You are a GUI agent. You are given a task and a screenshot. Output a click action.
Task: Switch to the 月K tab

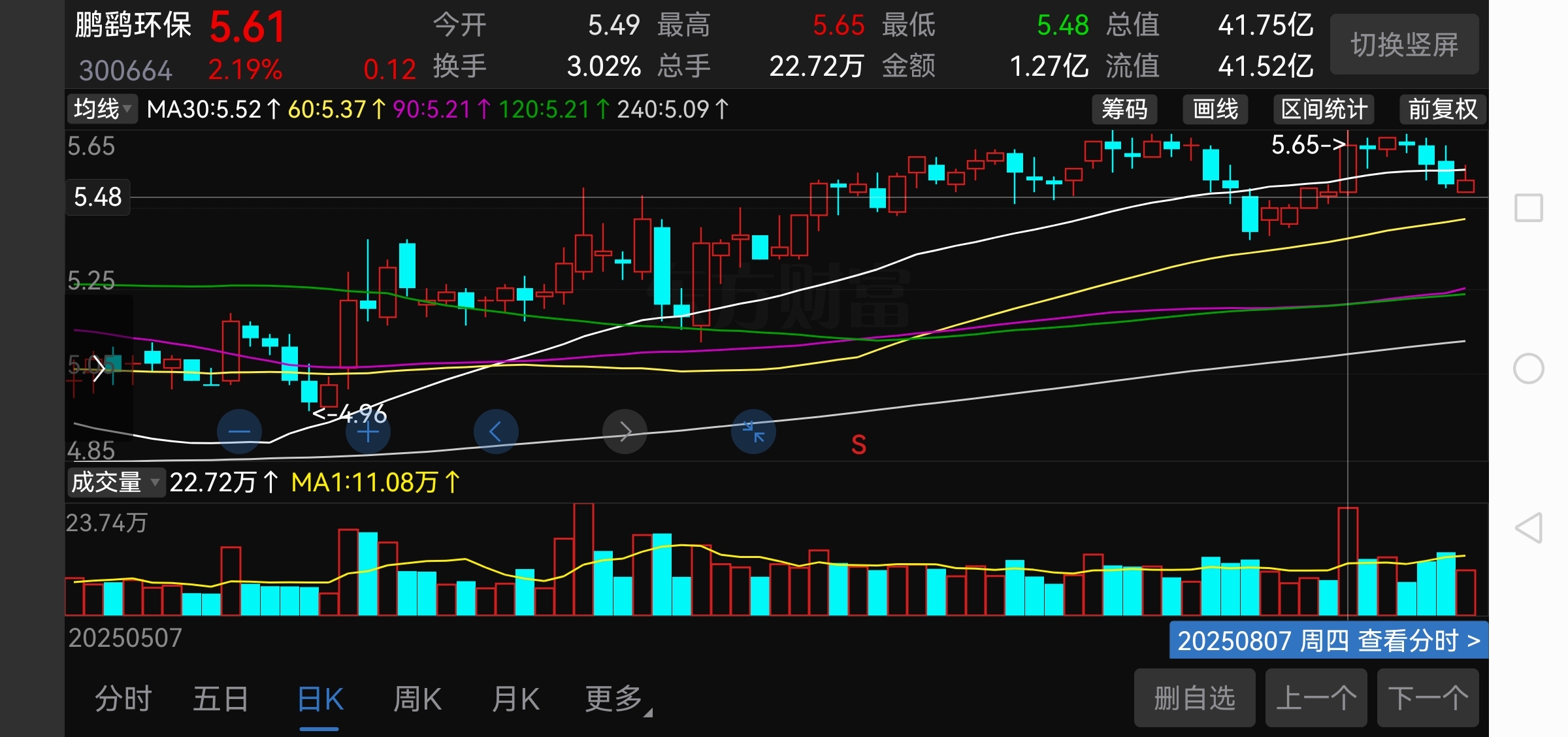click(x=515, y=699)
